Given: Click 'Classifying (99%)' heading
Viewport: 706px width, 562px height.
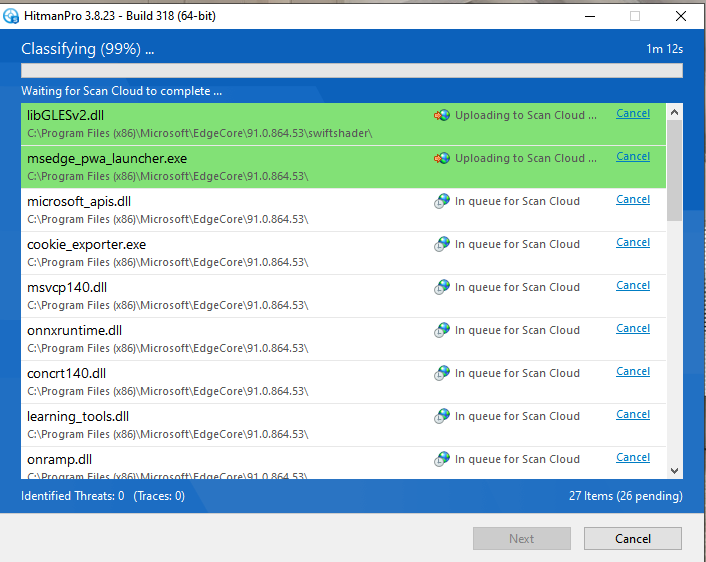Looking at the screenshot, I should coord(88,49).
